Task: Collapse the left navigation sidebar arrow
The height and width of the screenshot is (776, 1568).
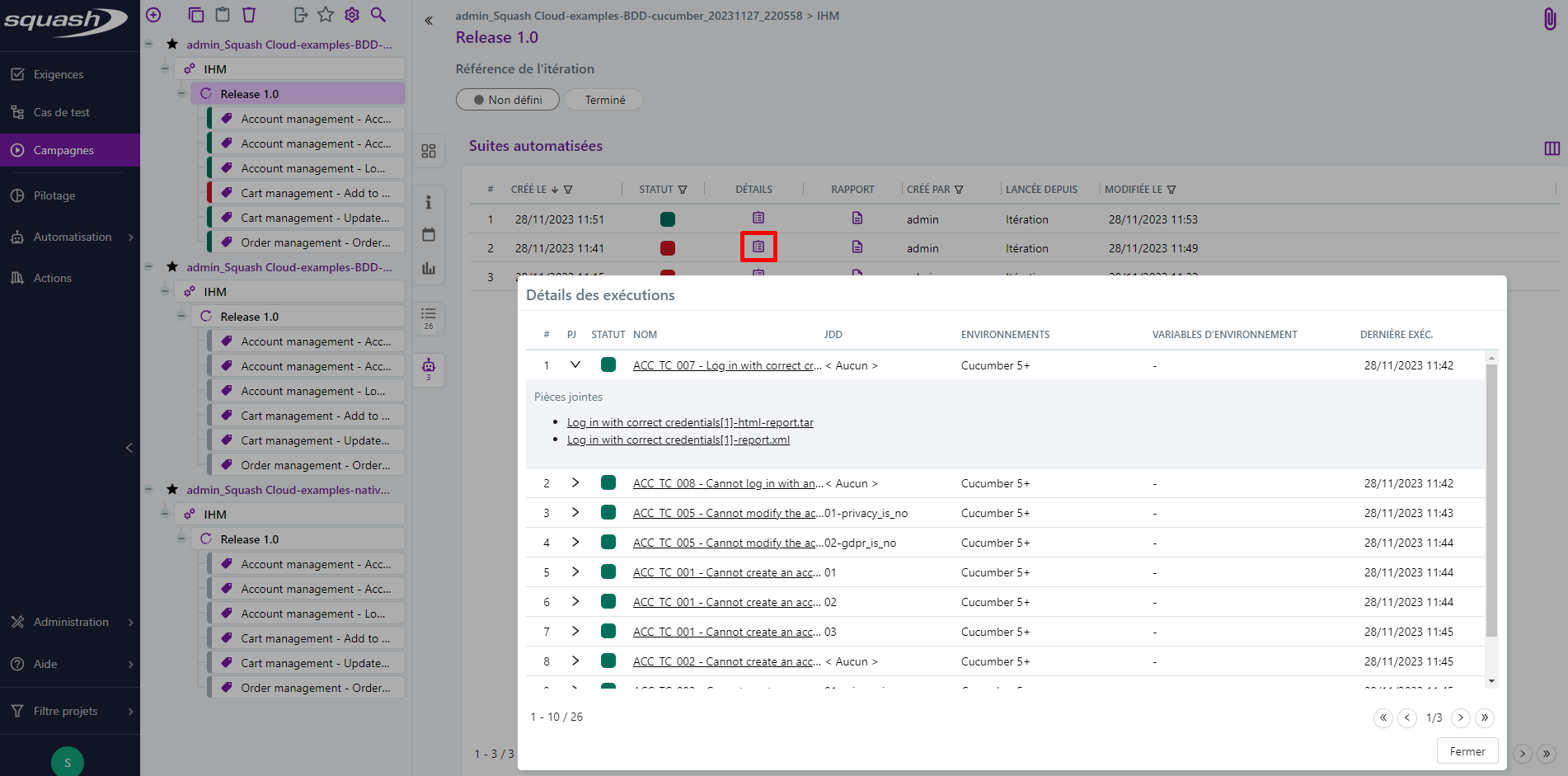Action: click(129, 448)
